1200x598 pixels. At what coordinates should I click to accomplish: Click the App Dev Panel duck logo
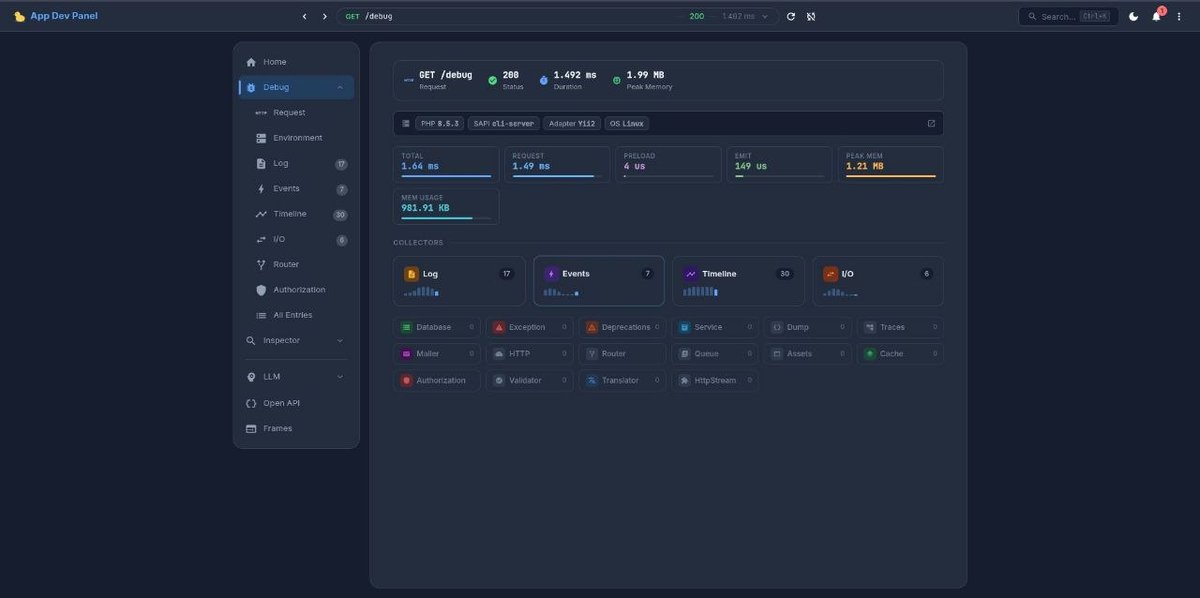click(19, 16)
